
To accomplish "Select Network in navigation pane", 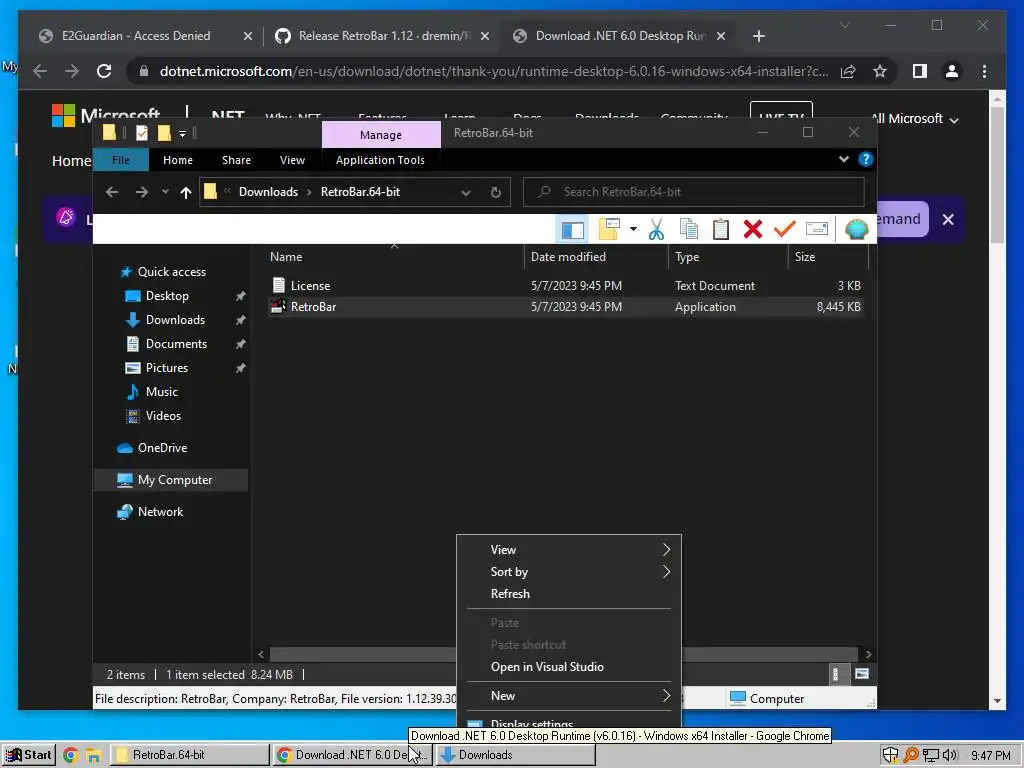I will tap(160, 512).
